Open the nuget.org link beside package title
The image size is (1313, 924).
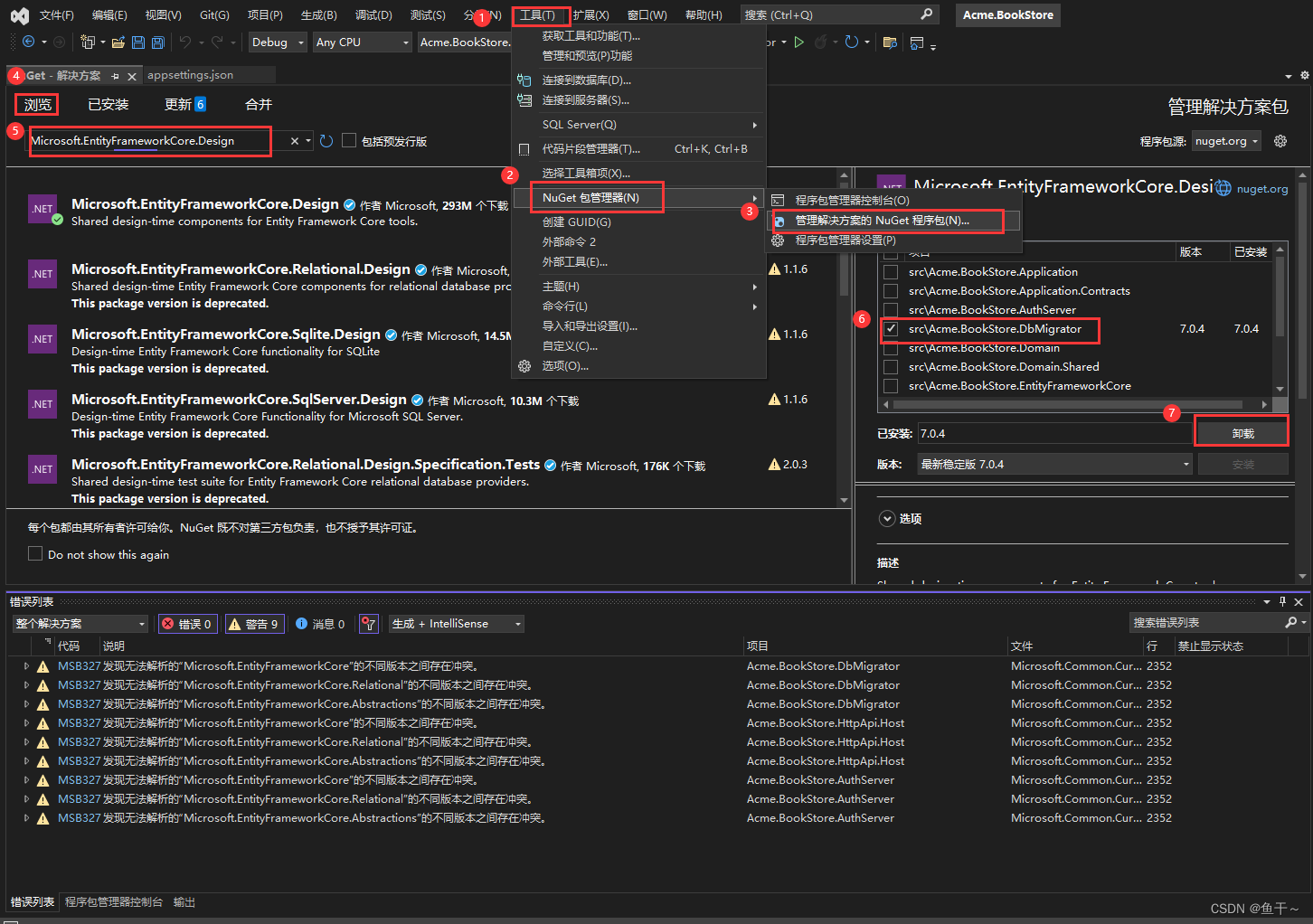[1262, 189]
